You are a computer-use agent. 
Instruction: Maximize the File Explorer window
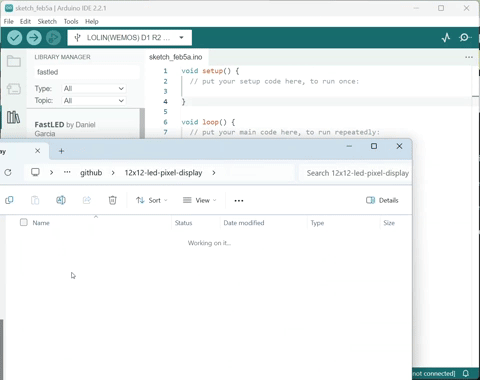click(x=374, y=146)
